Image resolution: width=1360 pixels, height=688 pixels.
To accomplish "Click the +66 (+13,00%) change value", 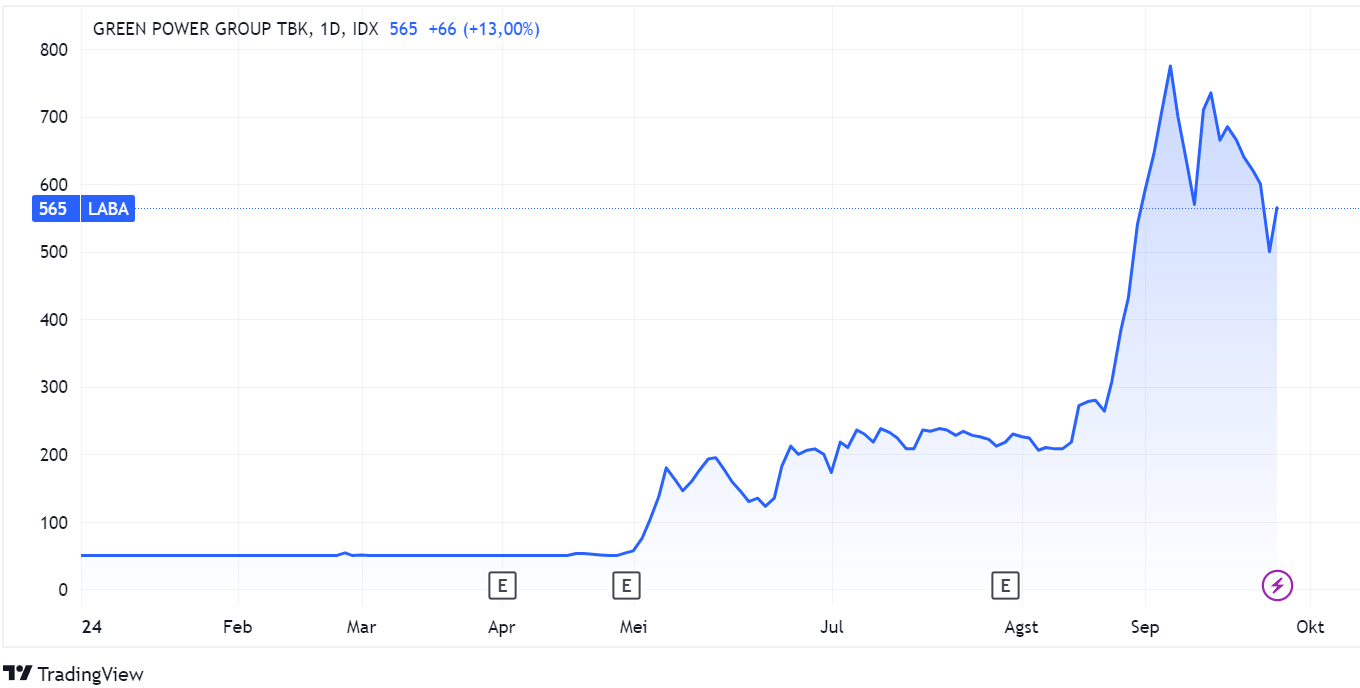I will click(x=484, y=29).
